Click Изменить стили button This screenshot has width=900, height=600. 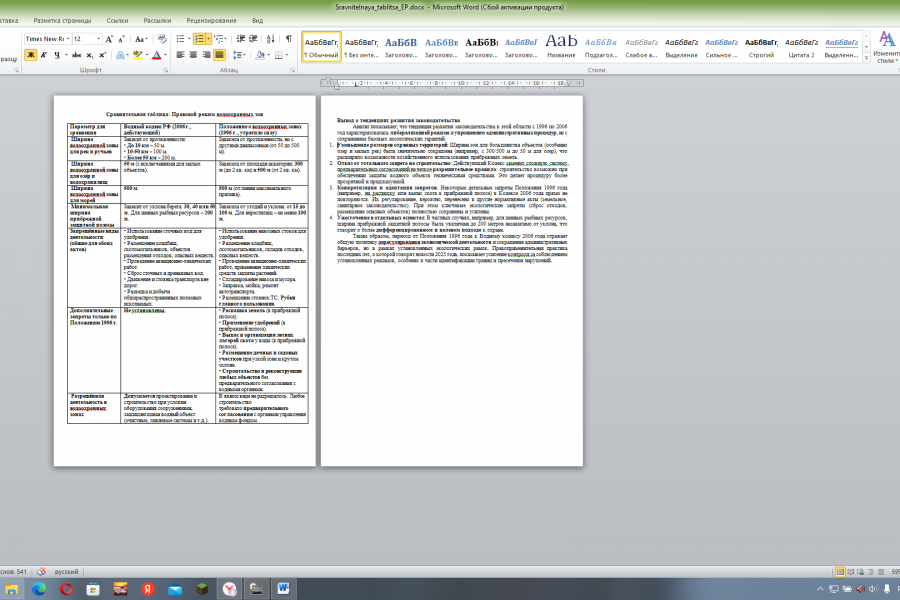click(887, 47)
